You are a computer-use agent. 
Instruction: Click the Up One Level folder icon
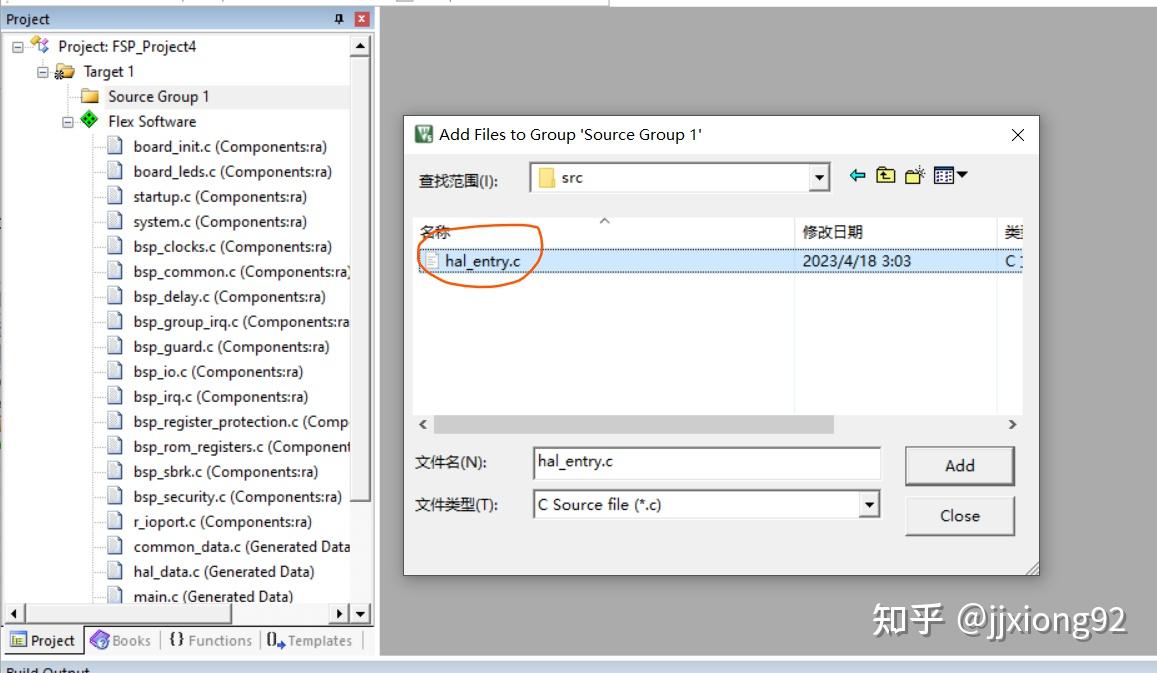[x=883, y=175]
